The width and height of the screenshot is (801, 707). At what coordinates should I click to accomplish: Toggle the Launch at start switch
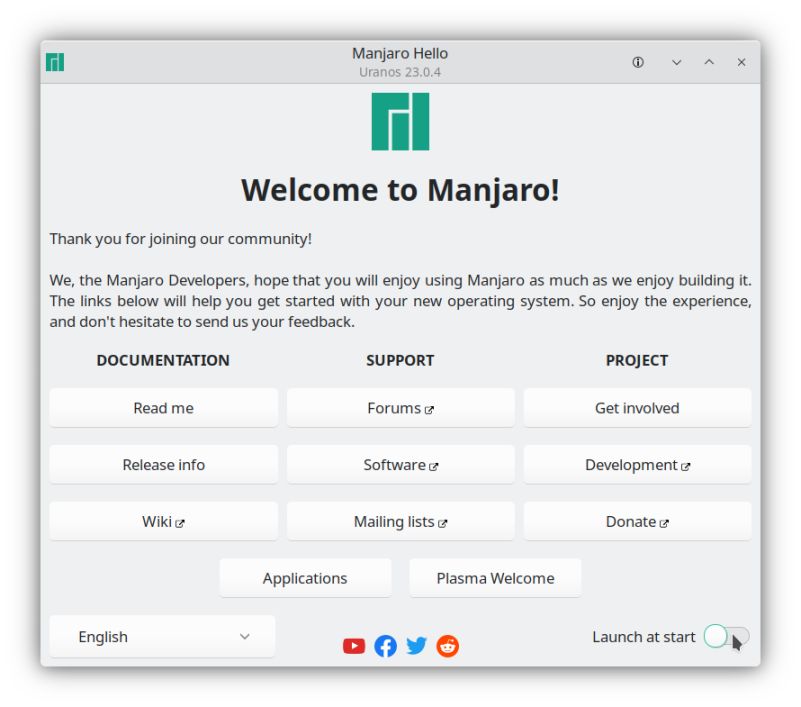[x=726, y=637]
